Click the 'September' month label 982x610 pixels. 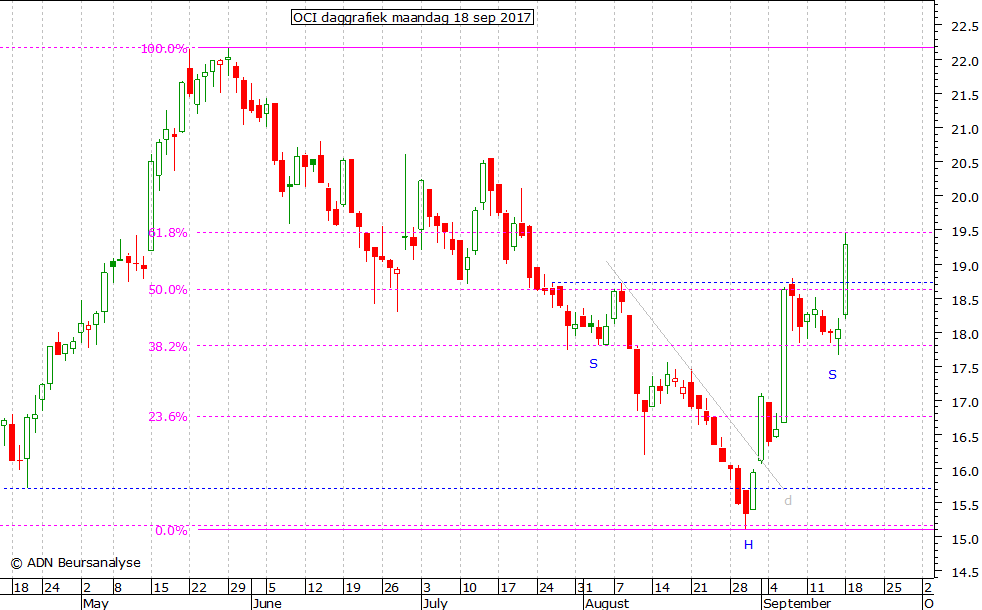click(797, 603)
